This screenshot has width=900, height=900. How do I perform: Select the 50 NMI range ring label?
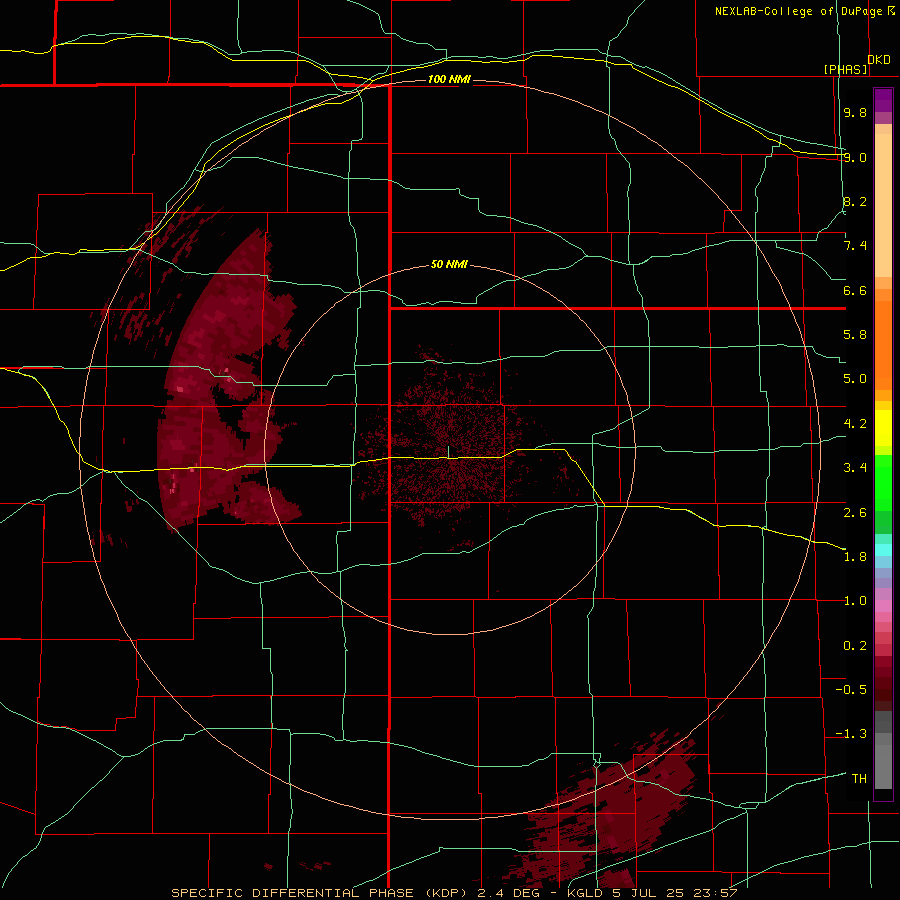tap(449, 264)
